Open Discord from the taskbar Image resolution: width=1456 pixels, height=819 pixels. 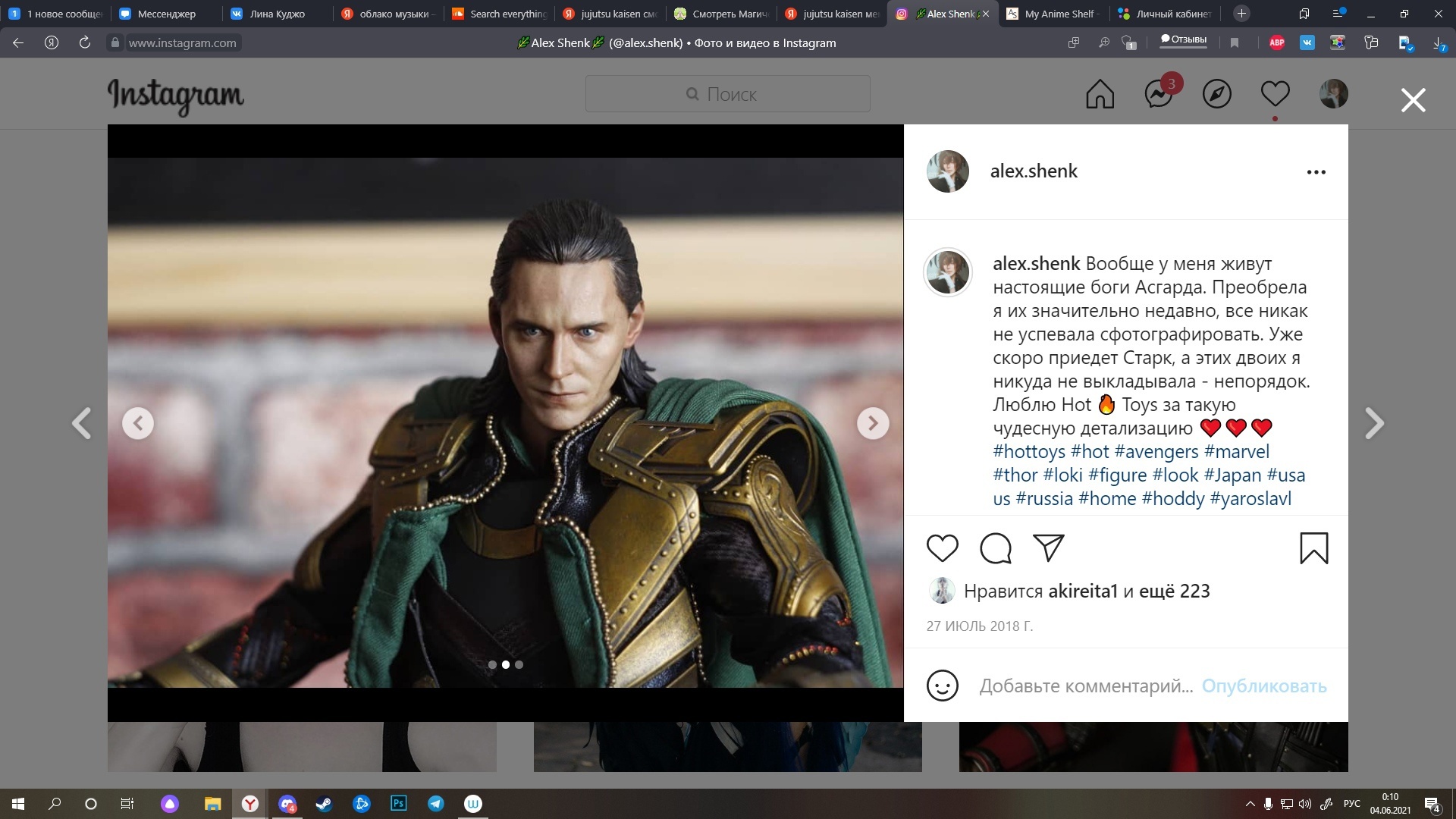pyautogui.click(x=287, y=804)
